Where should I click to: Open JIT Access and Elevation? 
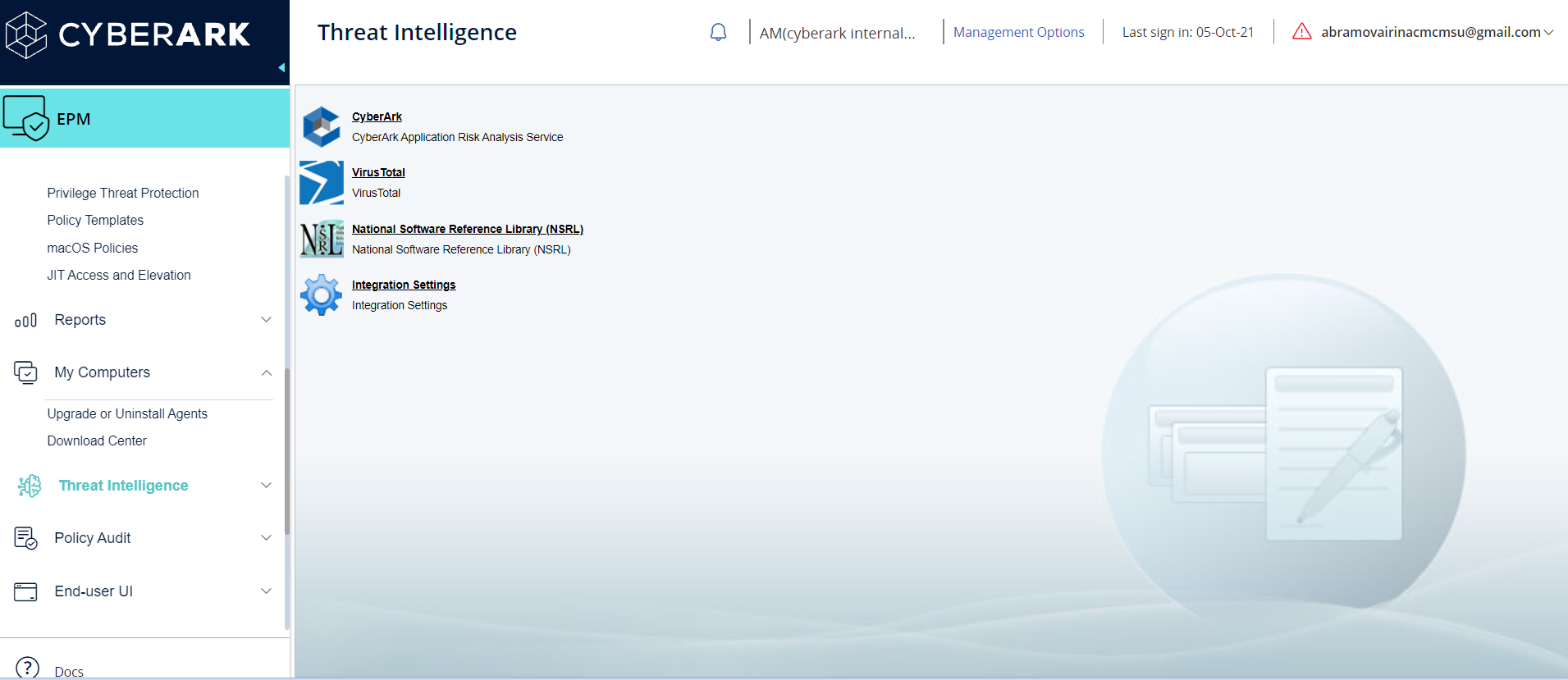click(x=119, y=275)
